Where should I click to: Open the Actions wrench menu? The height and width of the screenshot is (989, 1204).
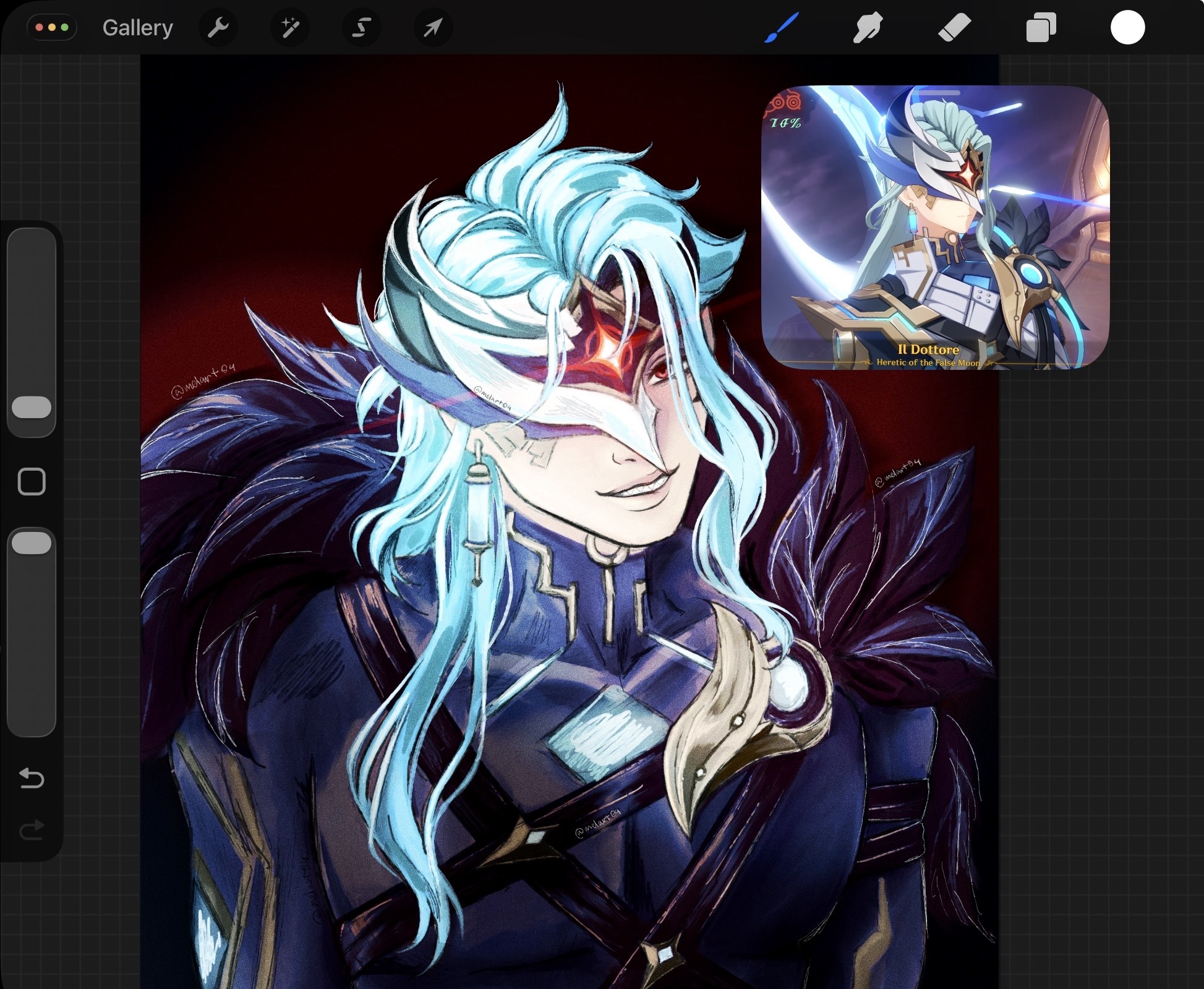point(218,28)
